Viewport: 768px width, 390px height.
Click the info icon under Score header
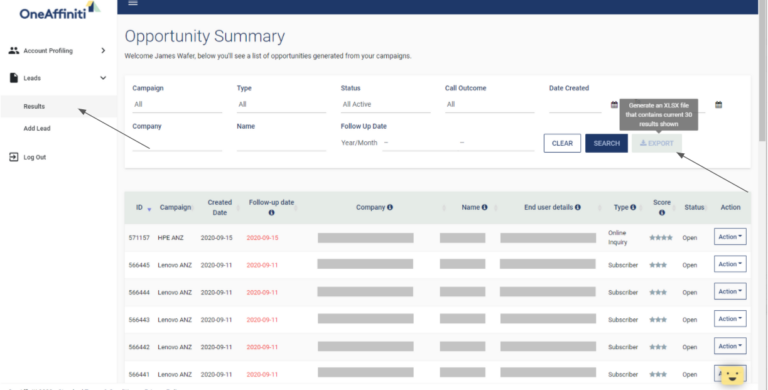pyautogui.click(x=662, y=213)
